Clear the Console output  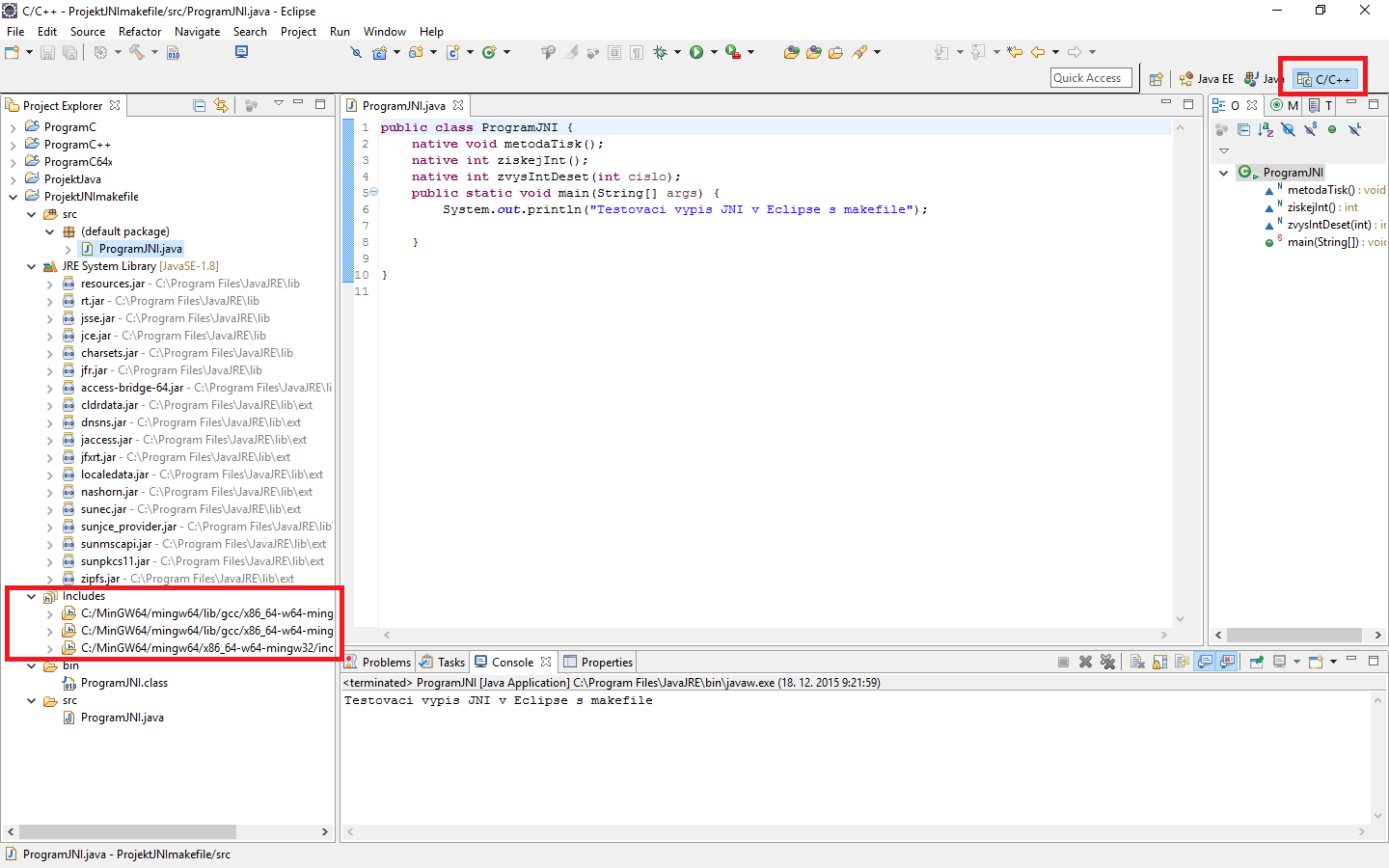[x=1137, y=662]
